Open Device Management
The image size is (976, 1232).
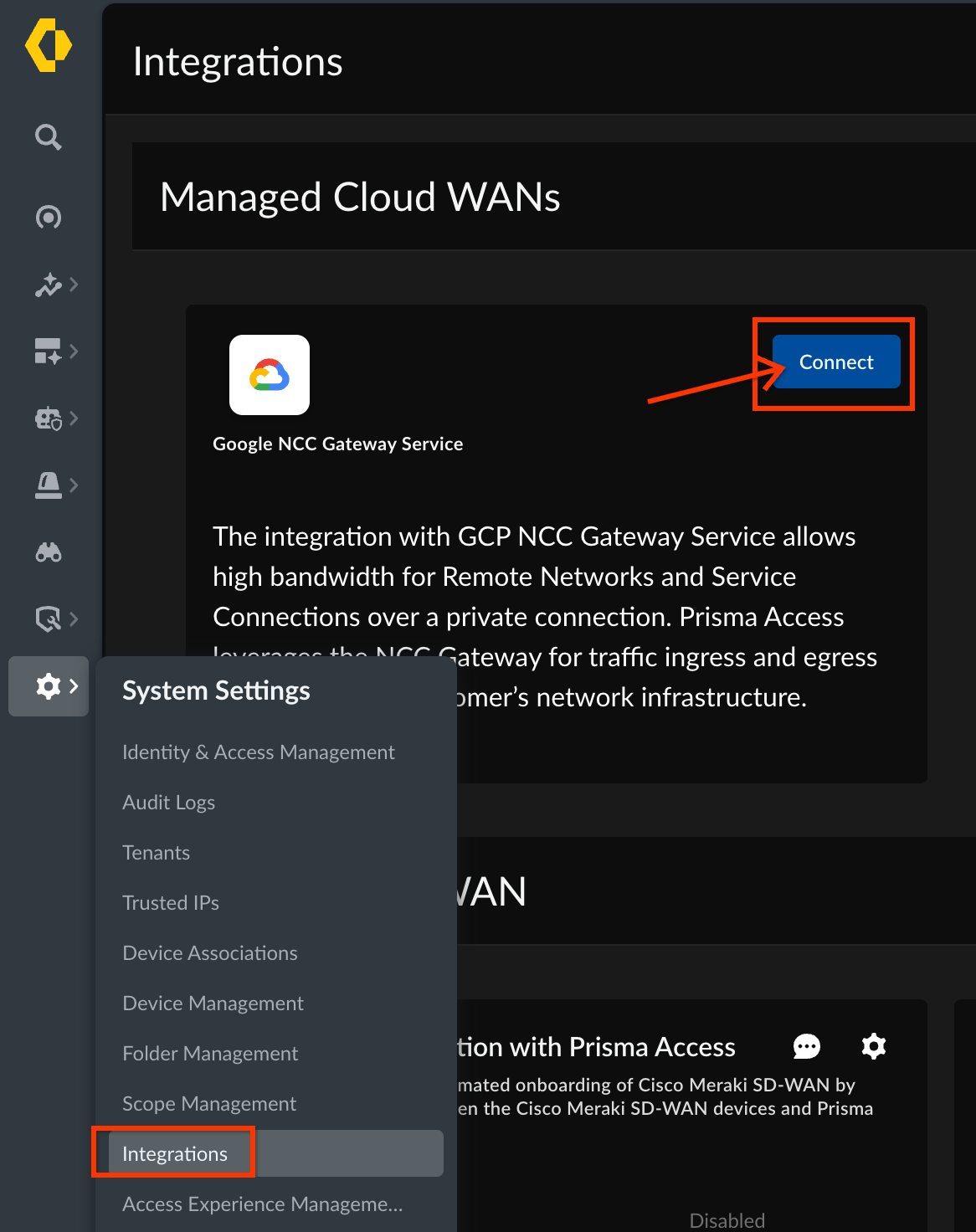pos(213,1004)
